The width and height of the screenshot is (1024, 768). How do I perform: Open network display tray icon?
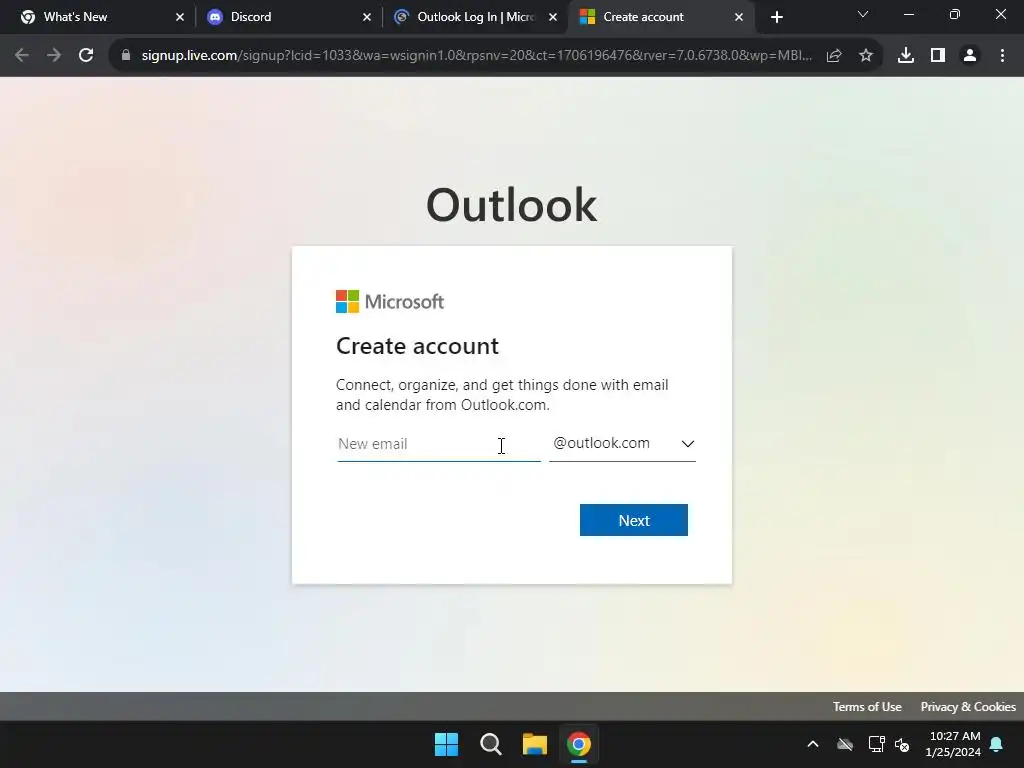click(876, 744)
